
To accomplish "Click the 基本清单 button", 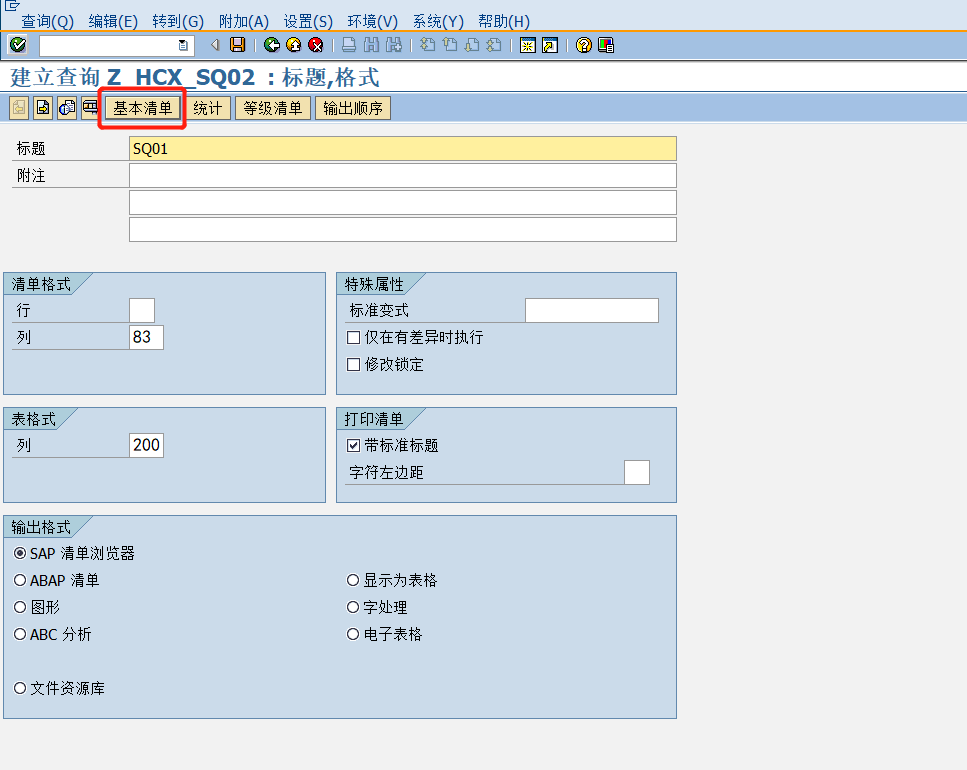I will [x=142, y=108].
